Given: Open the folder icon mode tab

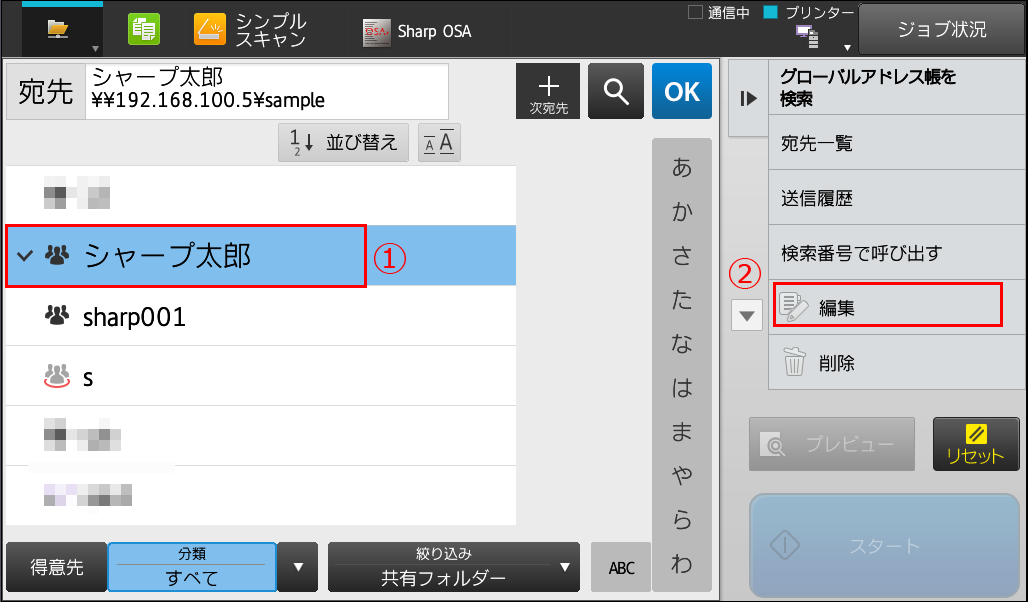Looking at the screenshot, I should (x=61, y=30).
